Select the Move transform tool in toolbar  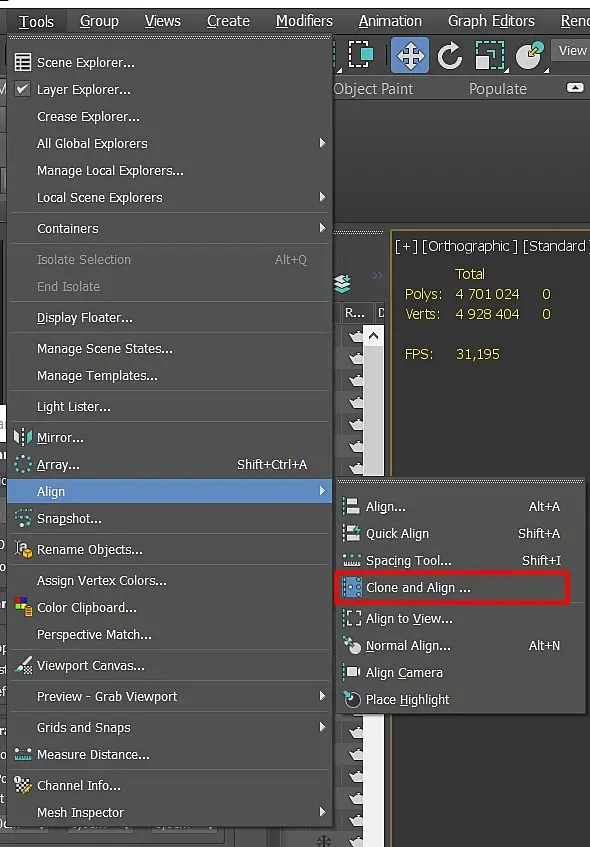[x=410, y=55]
